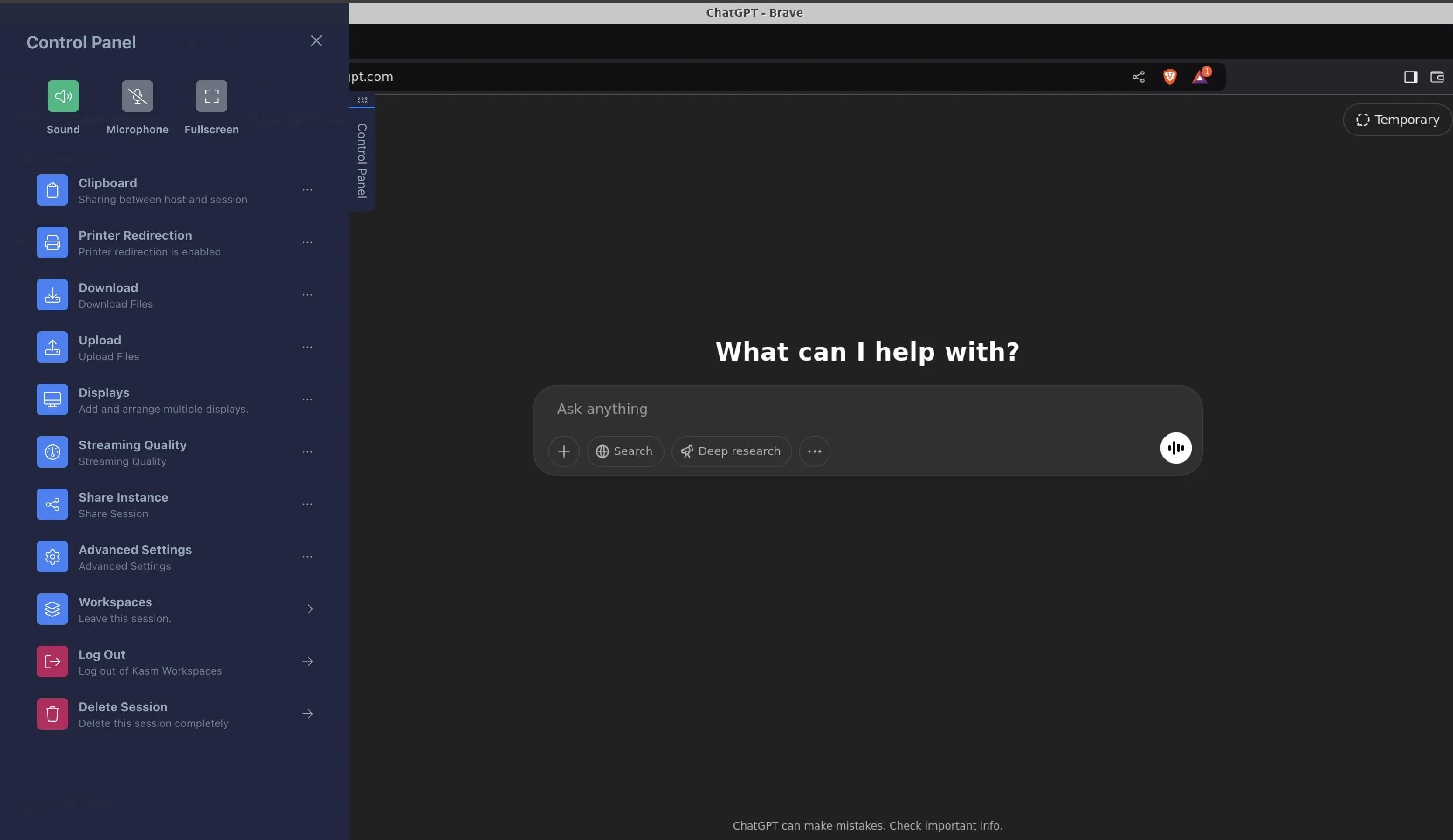This screenshot has width=1453, height=840.
Task: Click the Brave share icon
Action: (1138, 77)
